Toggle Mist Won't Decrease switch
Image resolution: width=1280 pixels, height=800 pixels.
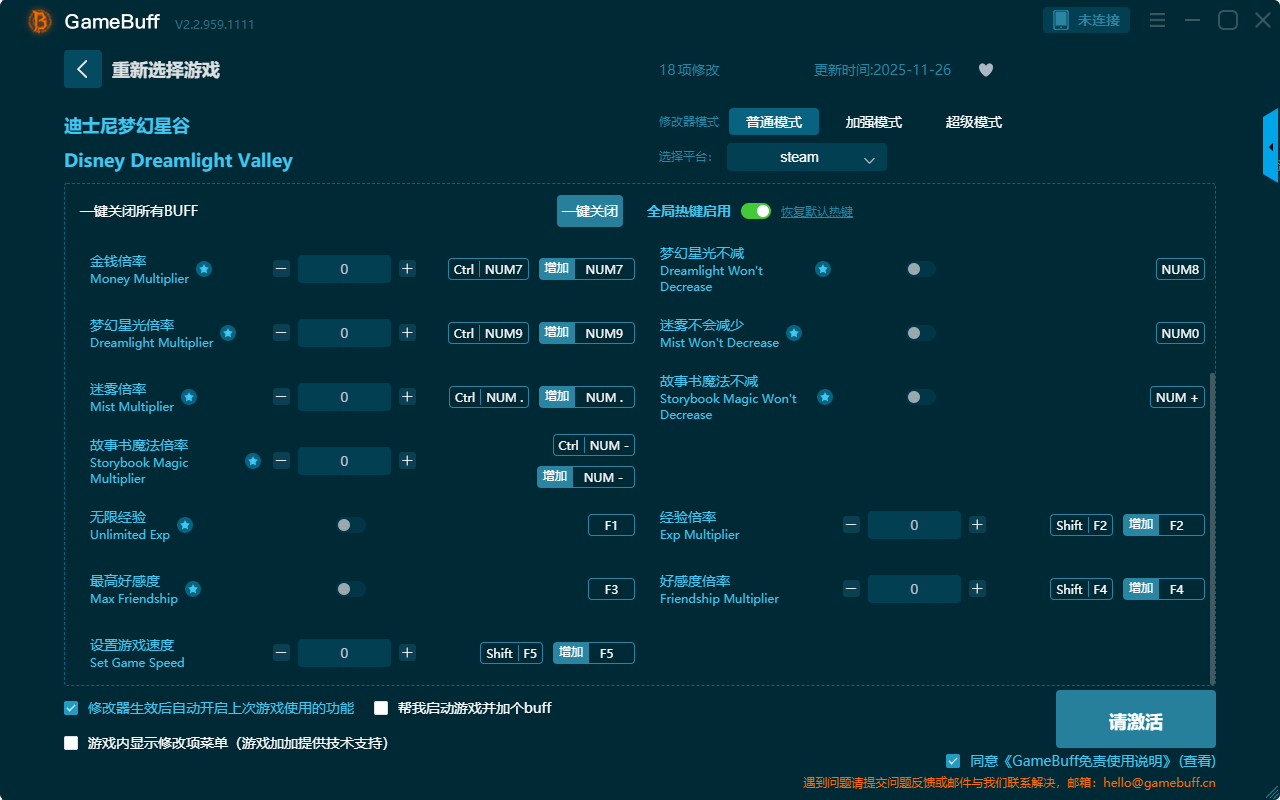920,333
